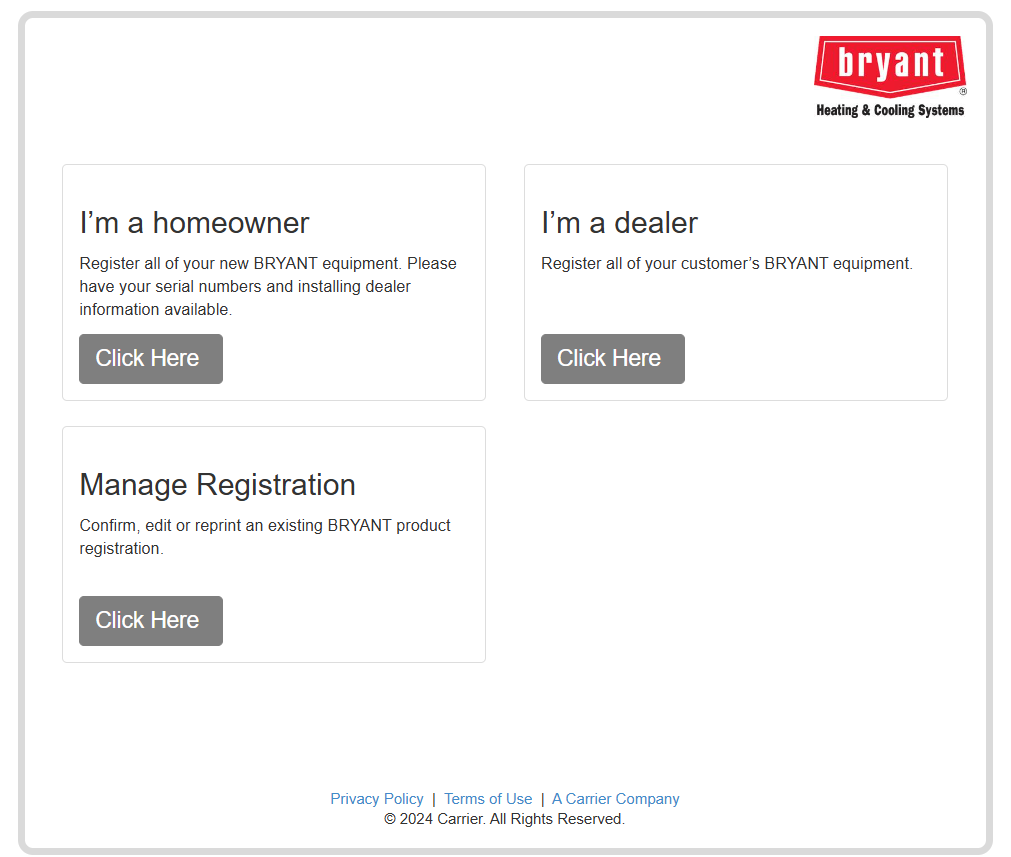Screen dimensions: 1011x857
Task: Click the word registration in Manage Registration description
Action: pos(120,549)
